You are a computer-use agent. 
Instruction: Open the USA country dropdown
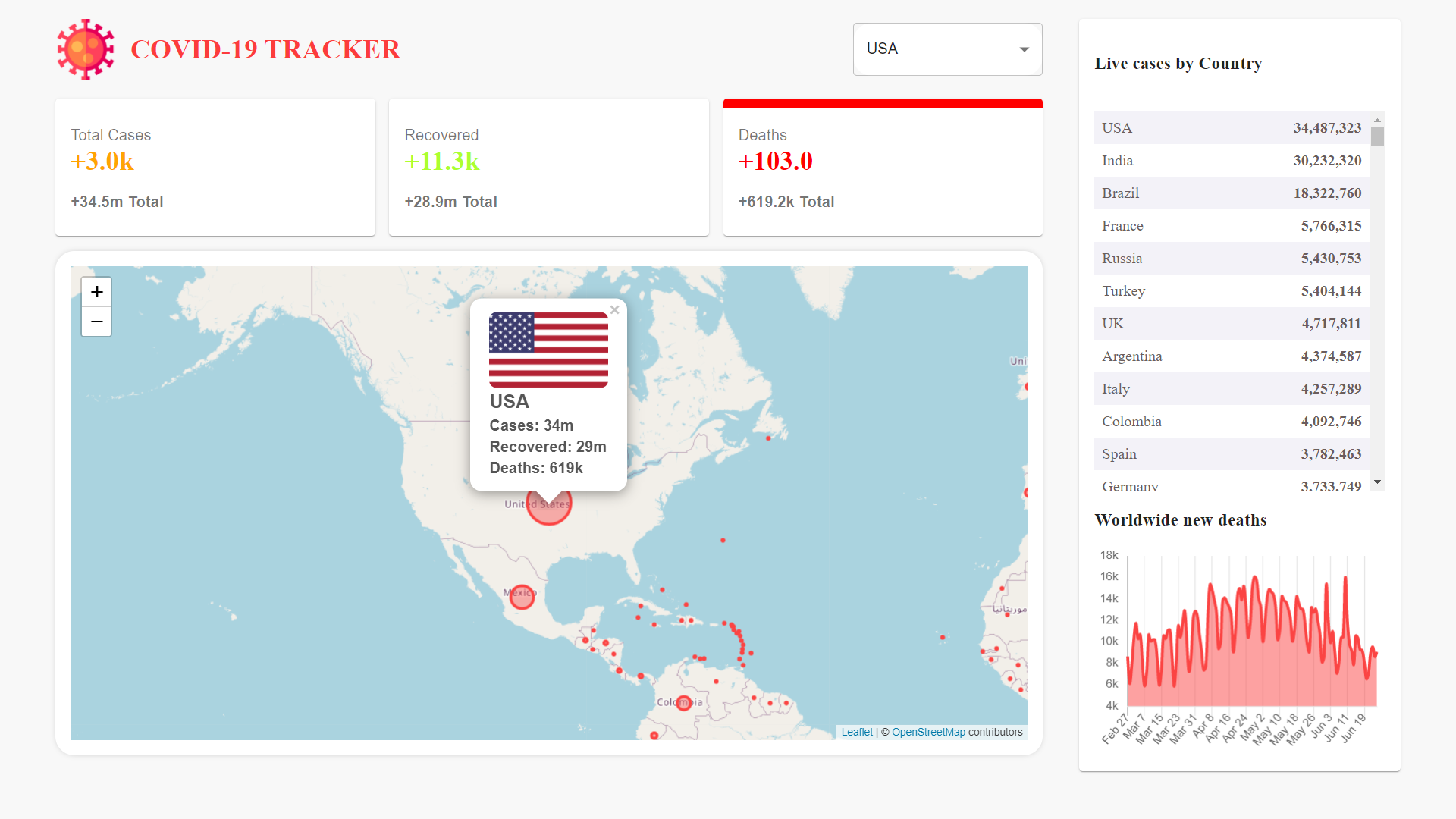(x=947, y=49)
